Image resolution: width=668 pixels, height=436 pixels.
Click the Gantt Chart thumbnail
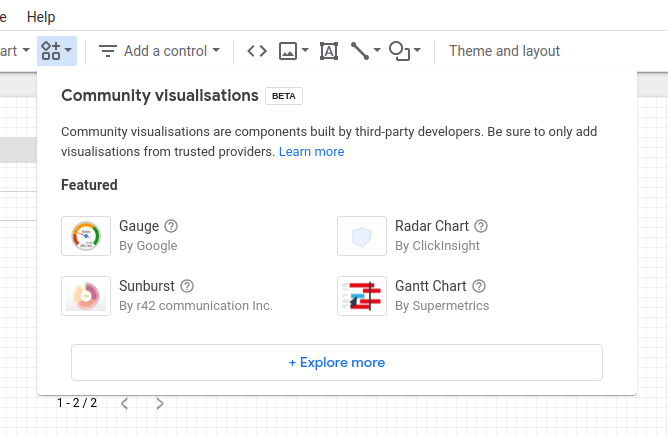click(x=362, y=296)
